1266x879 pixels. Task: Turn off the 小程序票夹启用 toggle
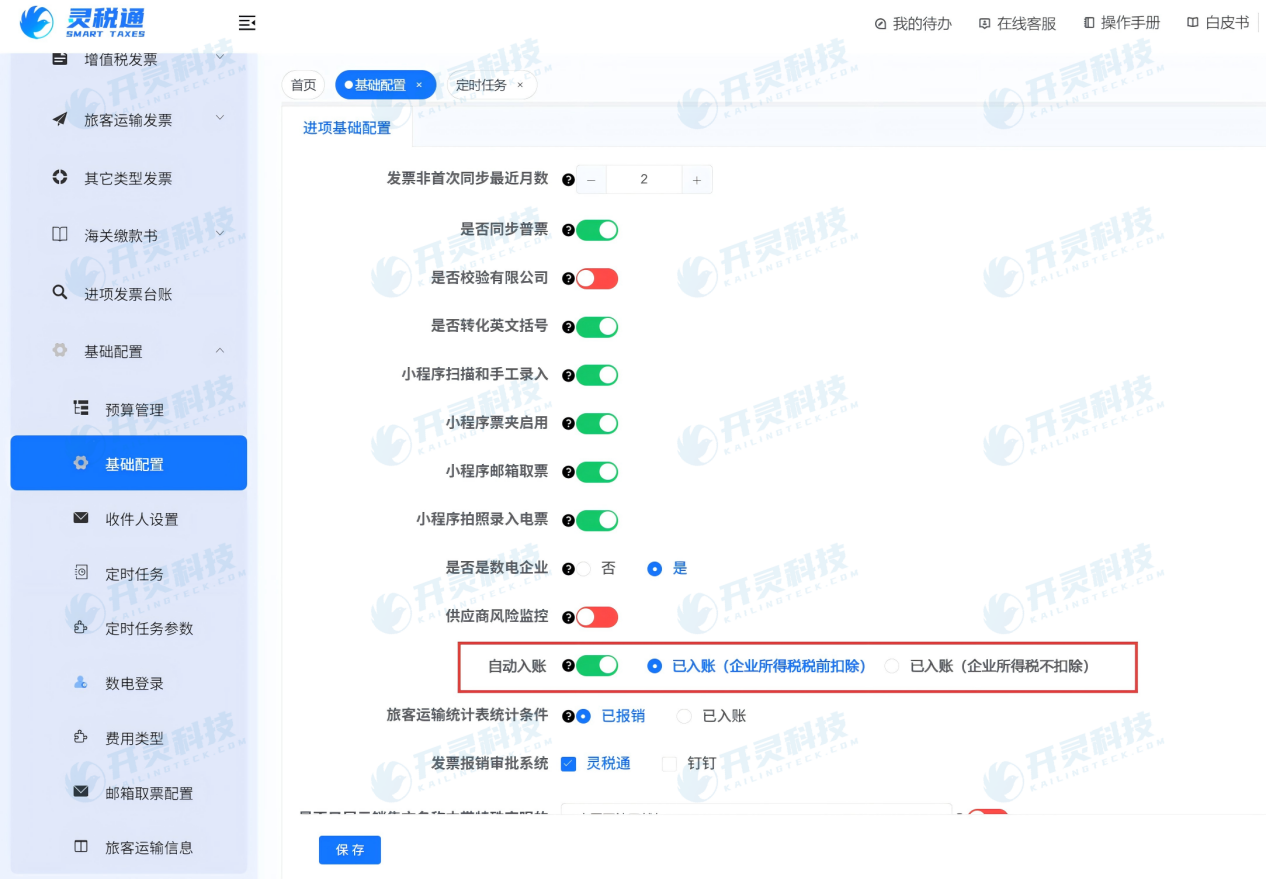coord(597,423)
